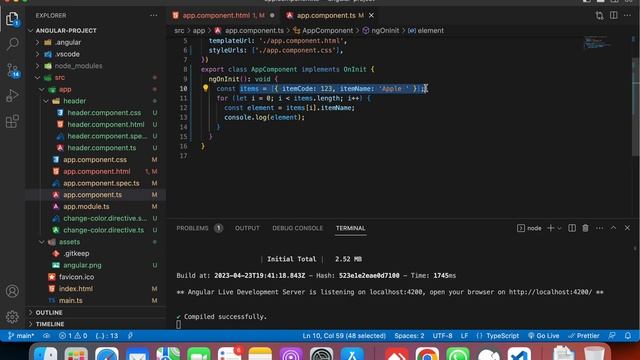The height and width of the screenshot is (360, 640).
Task: Open header.component.css file
Action: pyautogui.click(x=96, y=113)
